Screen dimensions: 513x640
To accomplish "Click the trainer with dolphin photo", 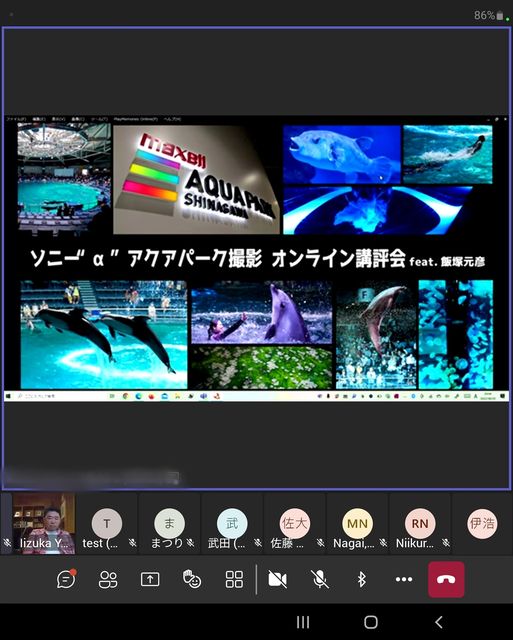I will (x=262, y=312).
